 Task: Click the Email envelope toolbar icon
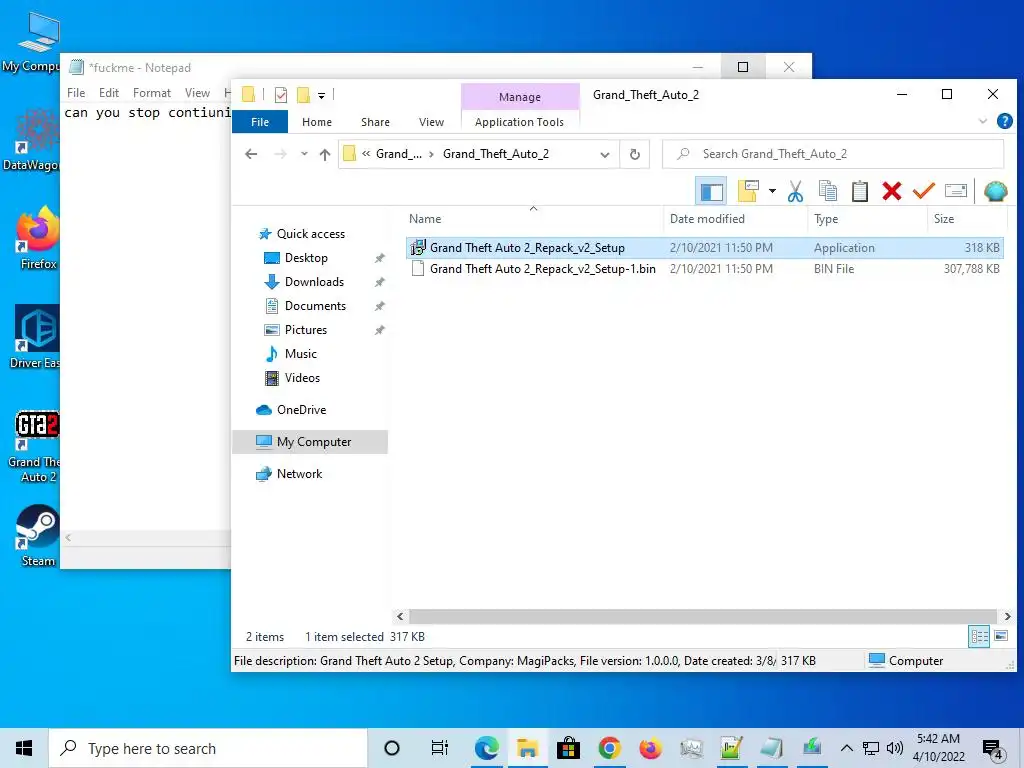pyautogui.click(x=955, y=191)
